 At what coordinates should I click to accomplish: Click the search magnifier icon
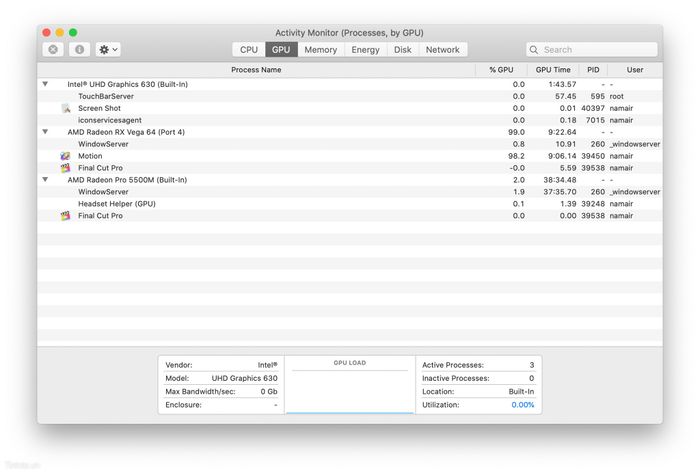[533, 50]
